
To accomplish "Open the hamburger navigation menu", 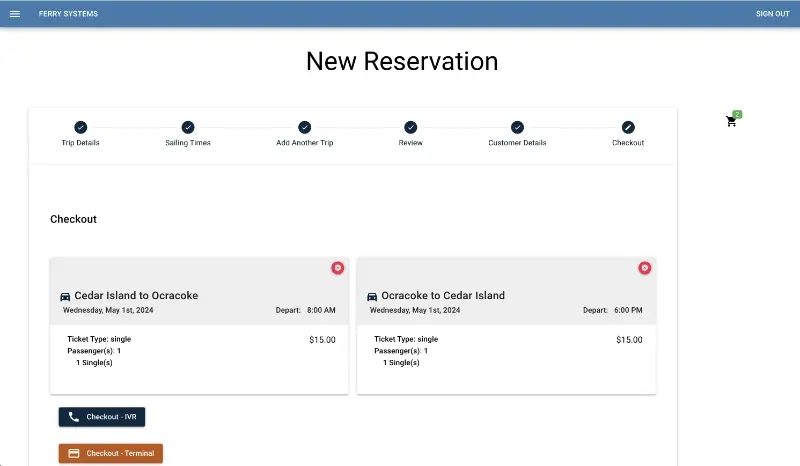I will tap(15, 14).
